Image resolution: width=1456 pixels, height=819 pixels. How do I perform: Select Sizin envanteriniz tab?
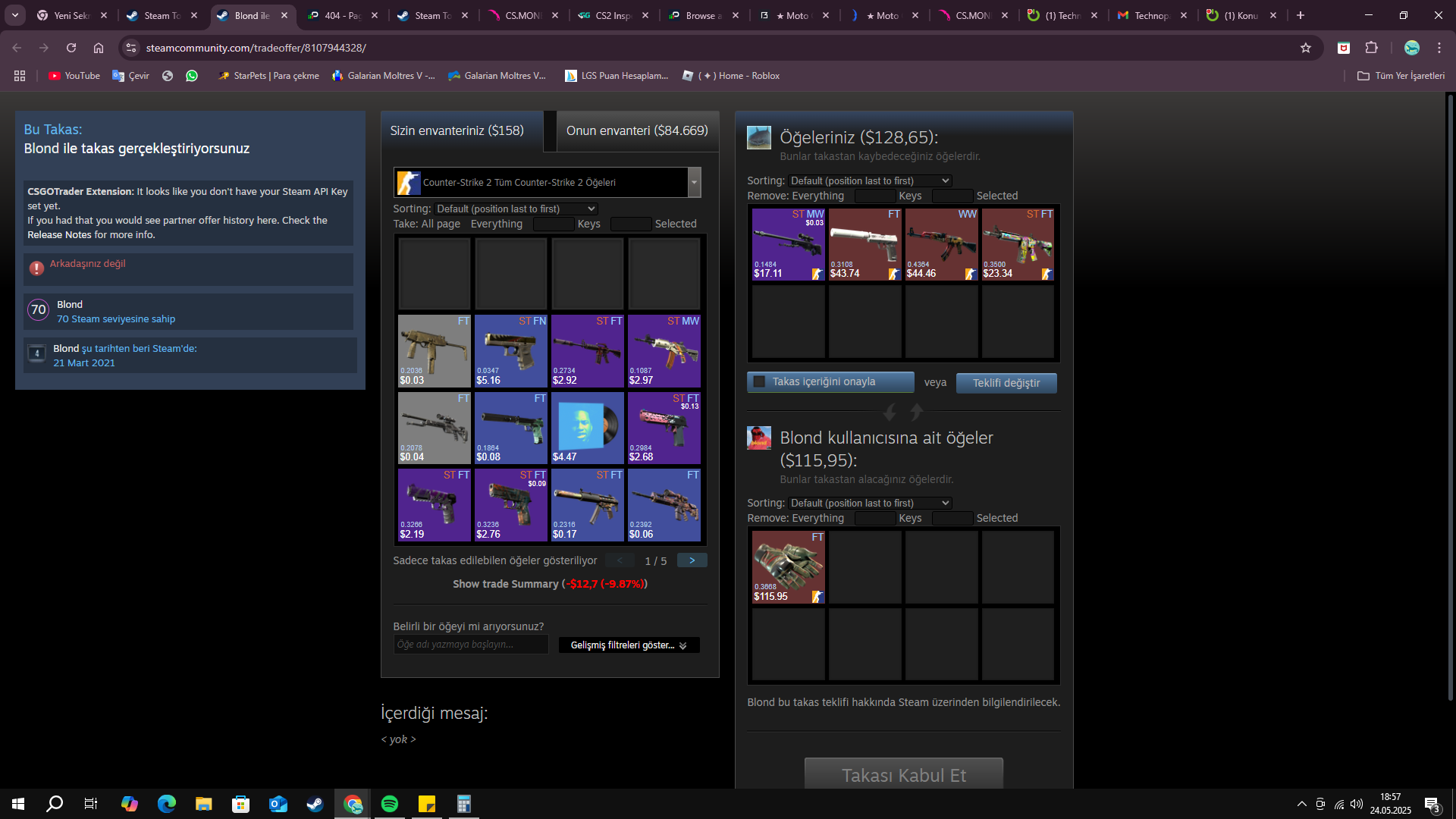(x=457, y=131)
